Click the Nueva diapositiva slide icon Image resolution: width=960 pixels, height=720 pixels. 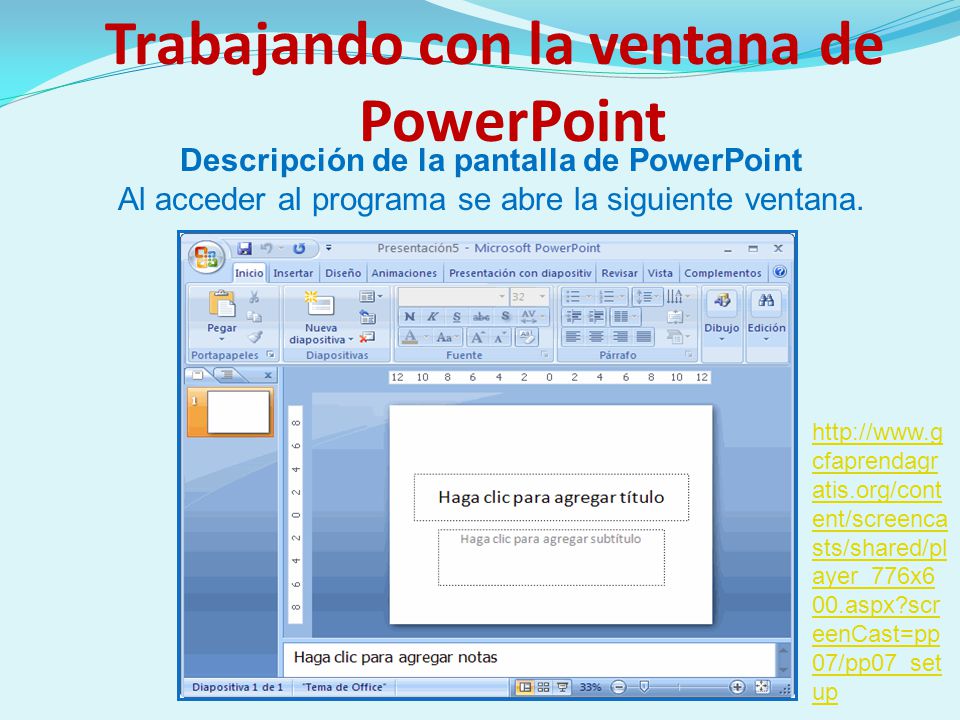(320, 304)
